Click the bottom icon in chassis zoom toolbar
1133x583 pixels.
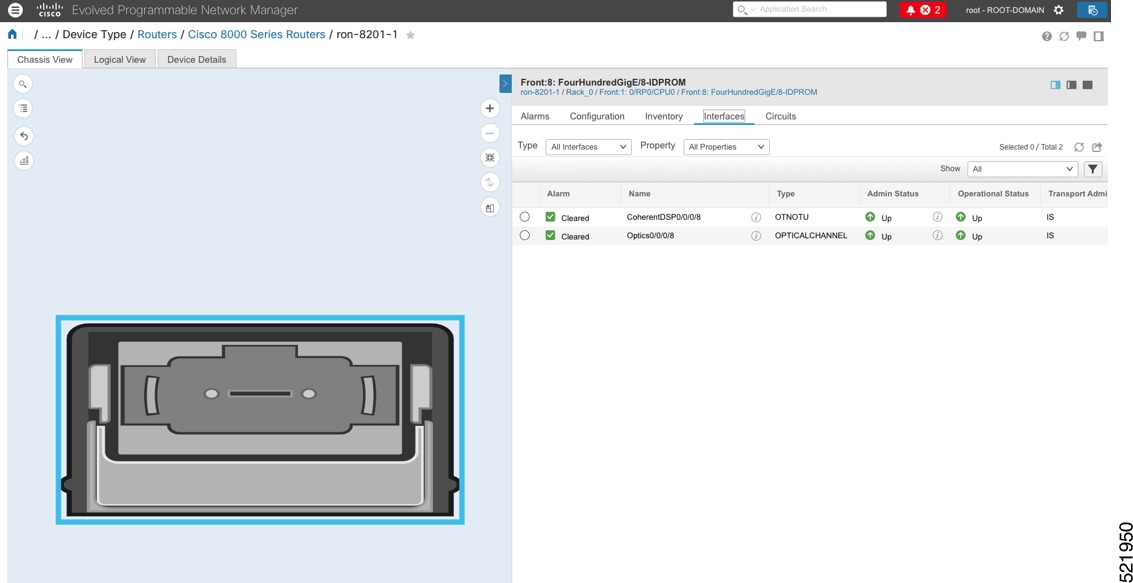[x=490, y=208]
